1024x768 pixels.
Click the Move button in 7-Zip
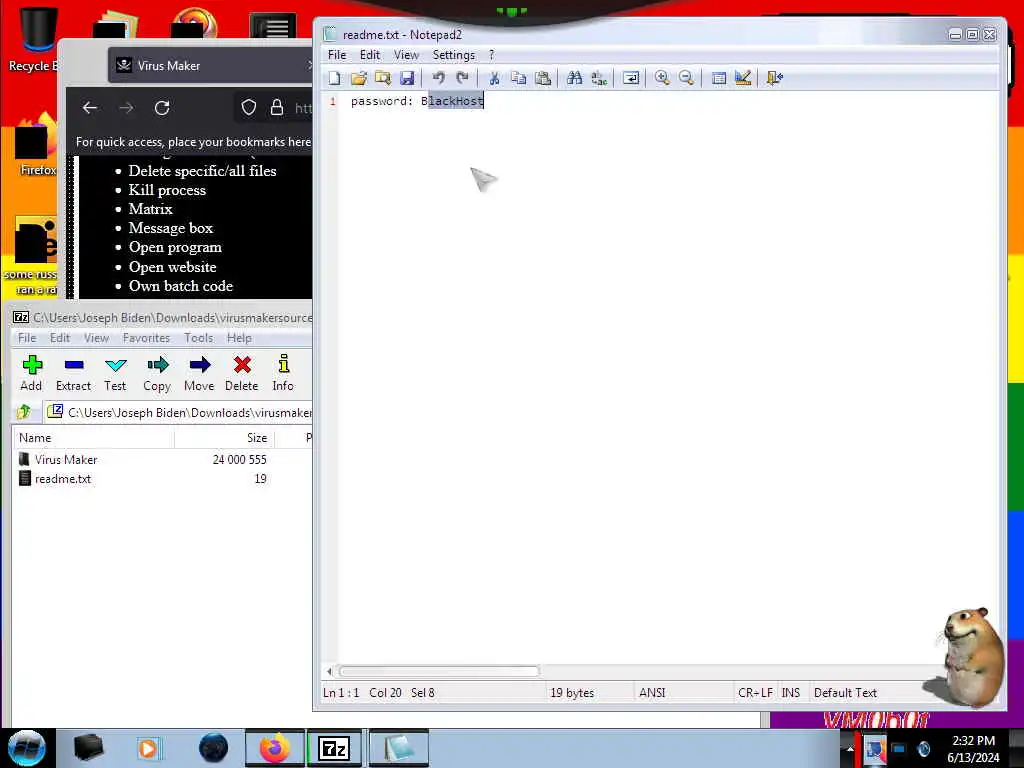coord(199,374)
